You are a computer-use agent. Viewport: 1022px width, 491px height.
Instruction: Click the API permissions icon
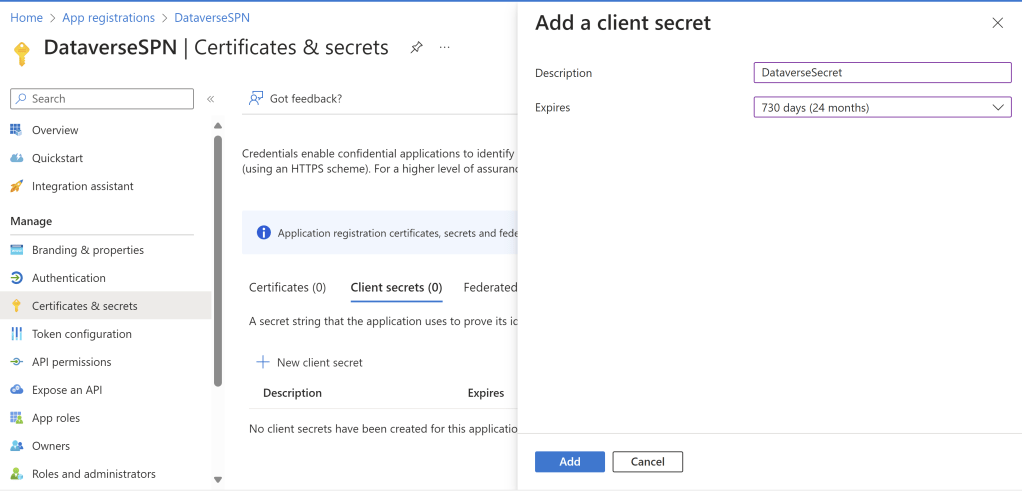click(16, 362)
